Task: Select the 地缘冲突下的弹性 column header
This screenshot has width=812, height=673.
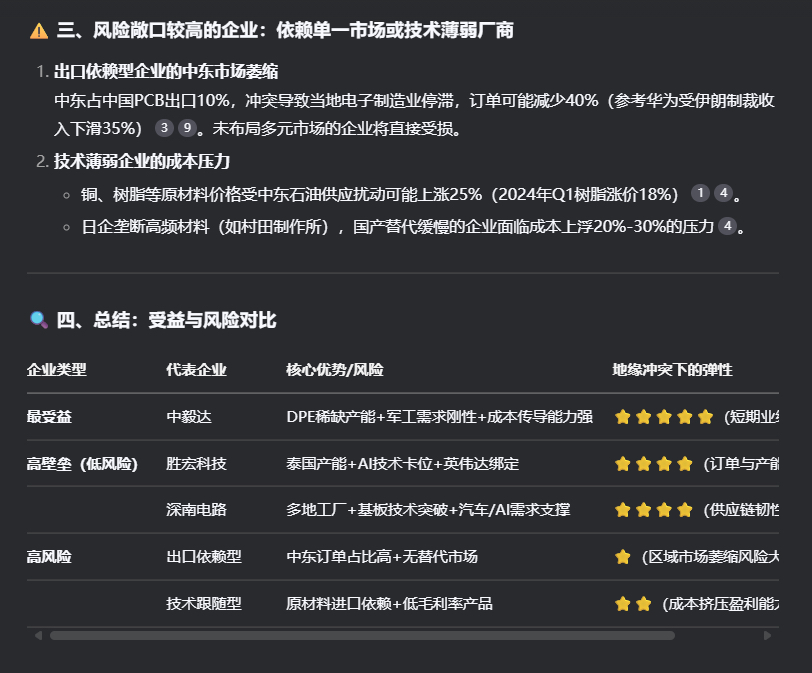Action: [672, 370]
